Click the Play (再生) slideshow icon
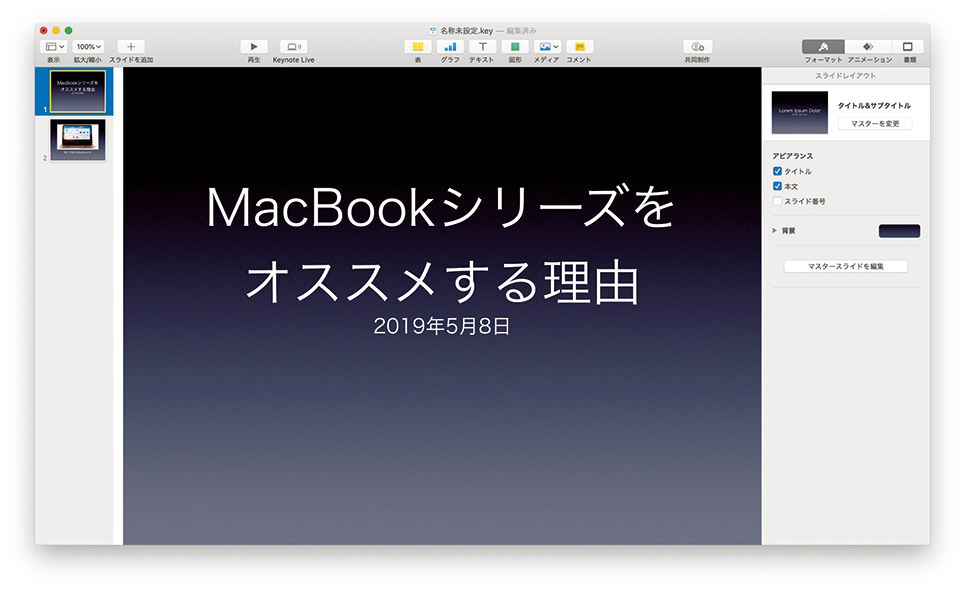The image size is (965, 591). (254, 47)
